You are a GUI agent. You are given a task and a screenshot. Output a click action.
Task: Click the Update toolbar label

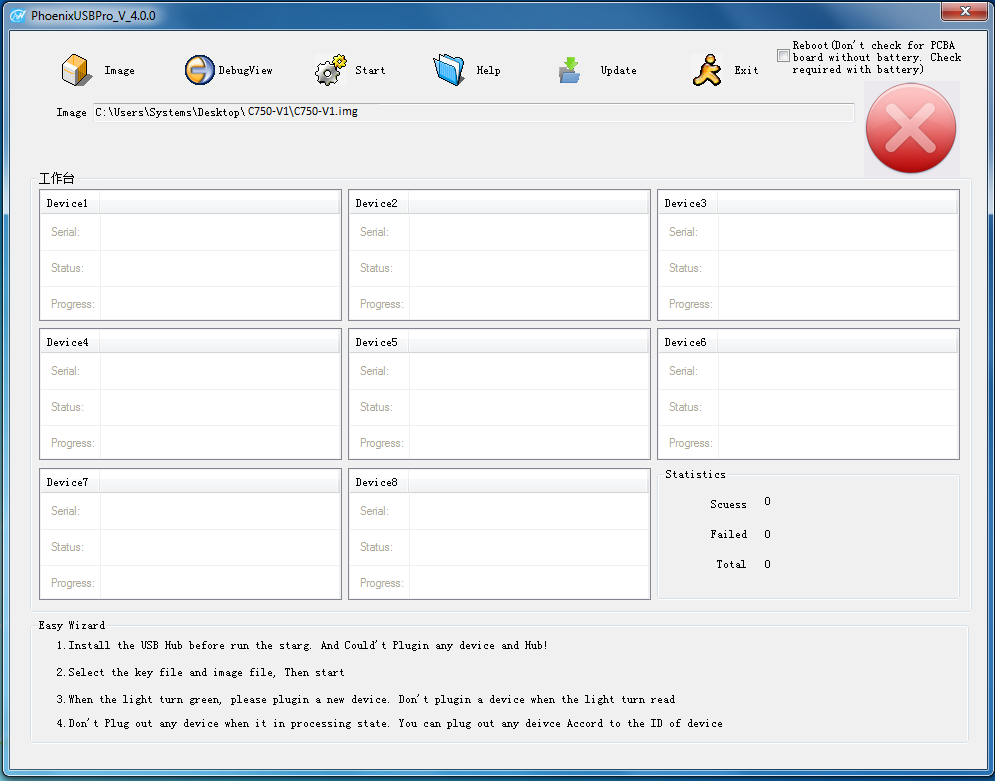619,70
